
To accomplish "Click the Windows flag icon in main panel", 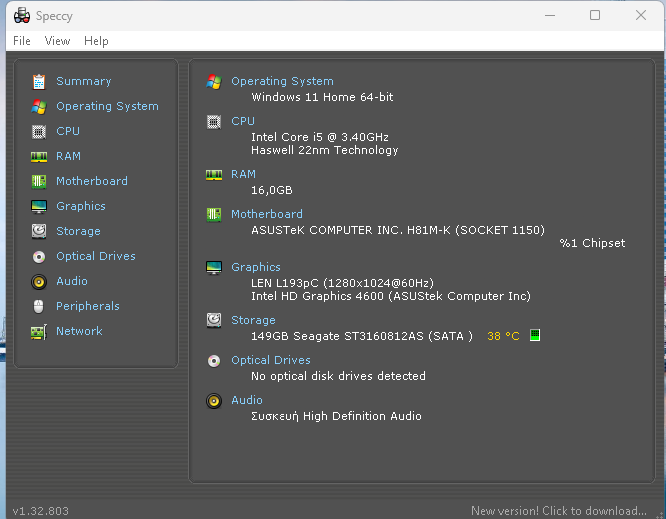I will (214, 82).
